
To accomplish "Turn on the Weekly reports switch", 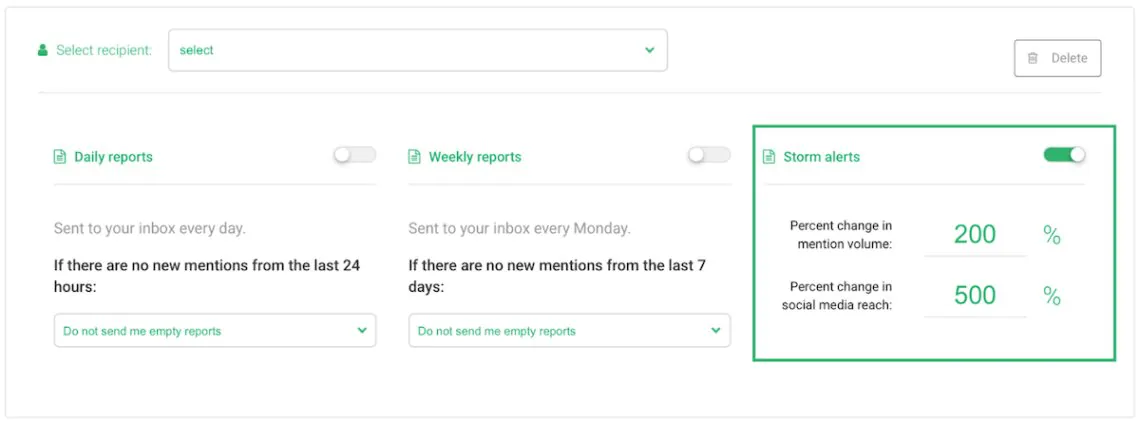I will (710, 155).
